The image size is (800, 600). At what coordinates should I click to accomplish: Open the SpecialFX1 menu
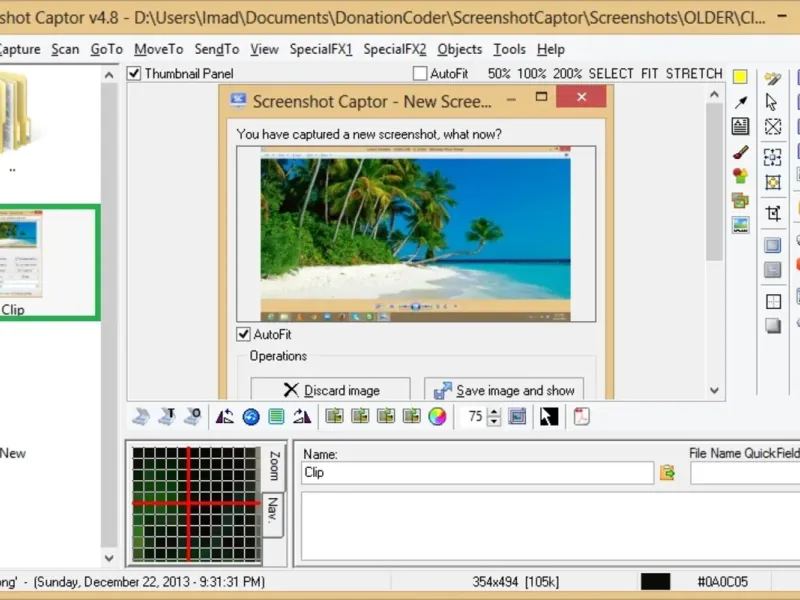point(321,49)
